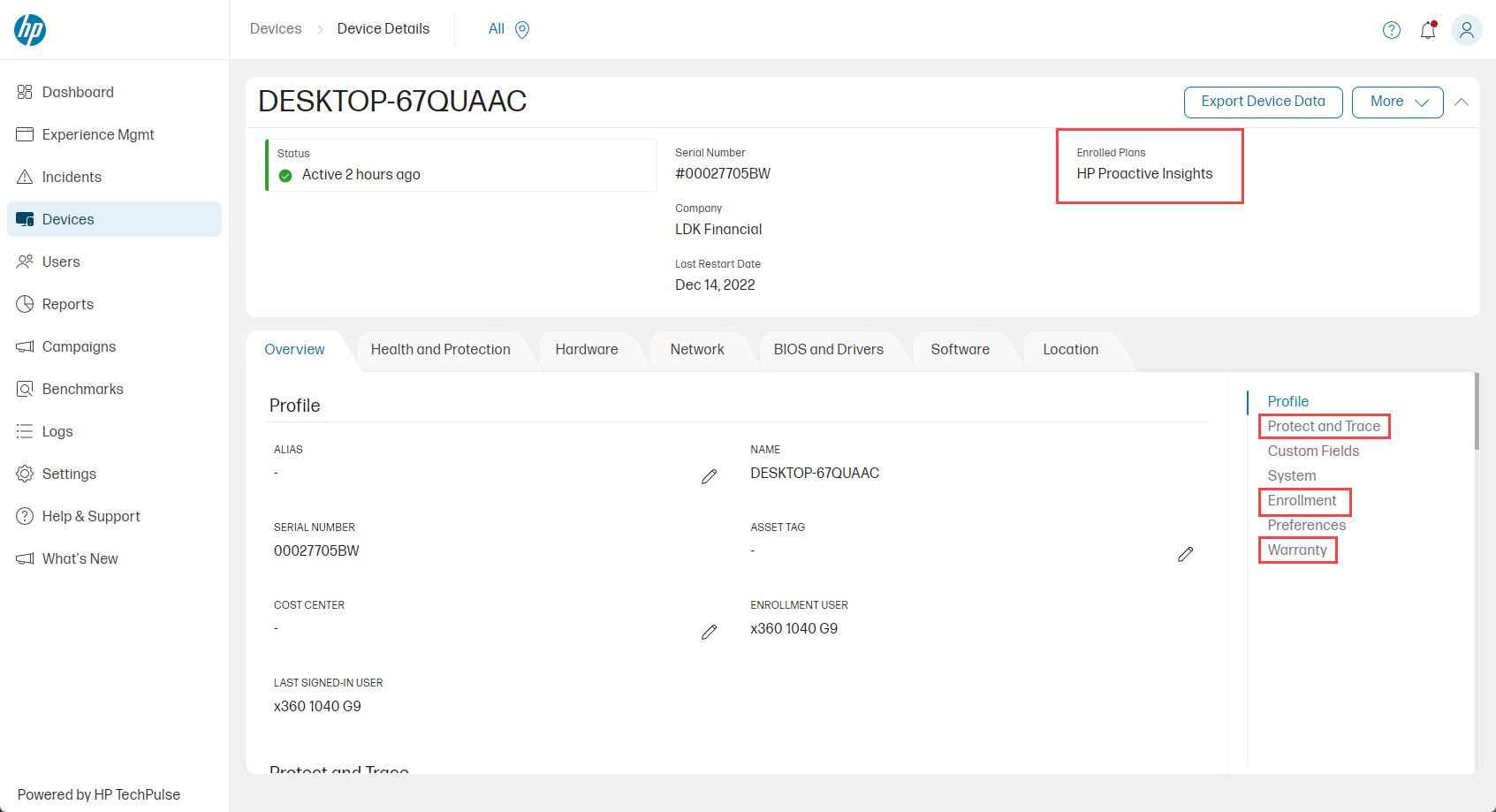Edit the Cost Center pencil icon
The image size is (1496, 812).
click(709, 633)
